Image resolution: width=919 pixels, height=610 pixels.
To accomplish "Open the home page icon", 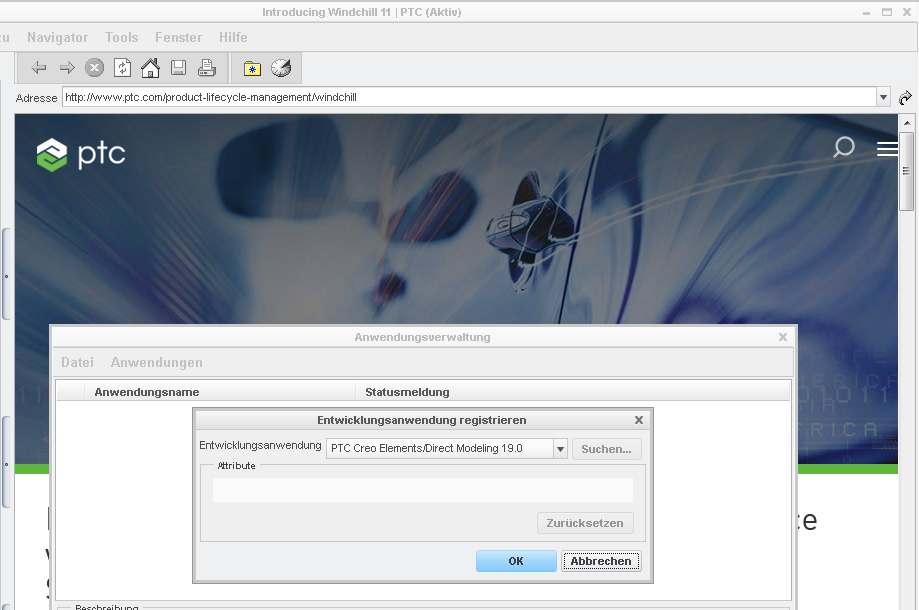I will (150, 68).
